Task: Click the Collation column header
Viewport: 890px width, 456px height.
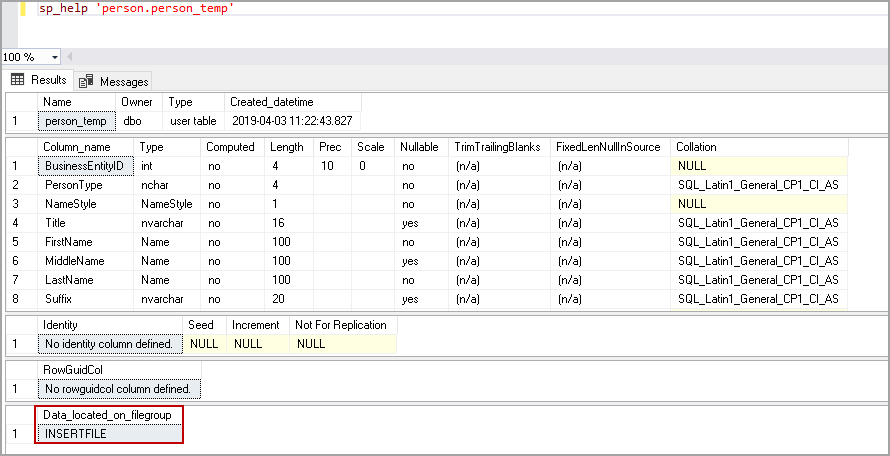Action: coord(696,147)
